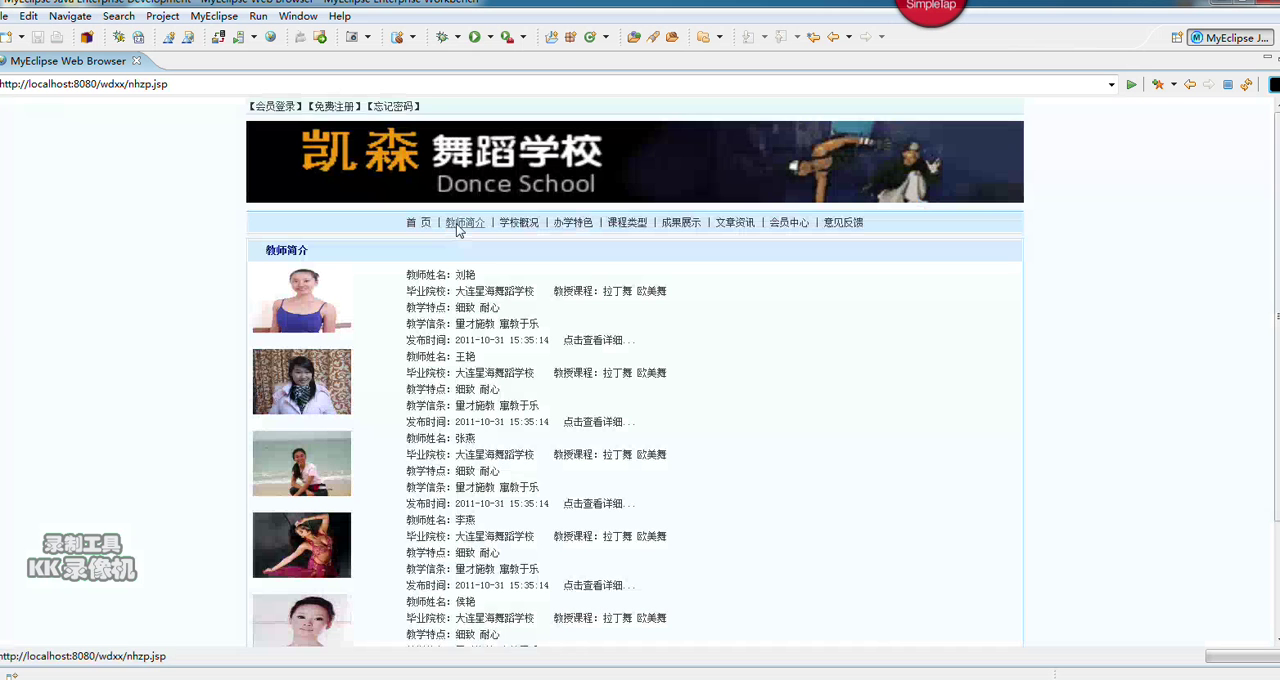This screenshot has height=680, width=1280.
Task: Click 点击查看详细 for teacher 刘艳
Action: click(x=599, y=340)
